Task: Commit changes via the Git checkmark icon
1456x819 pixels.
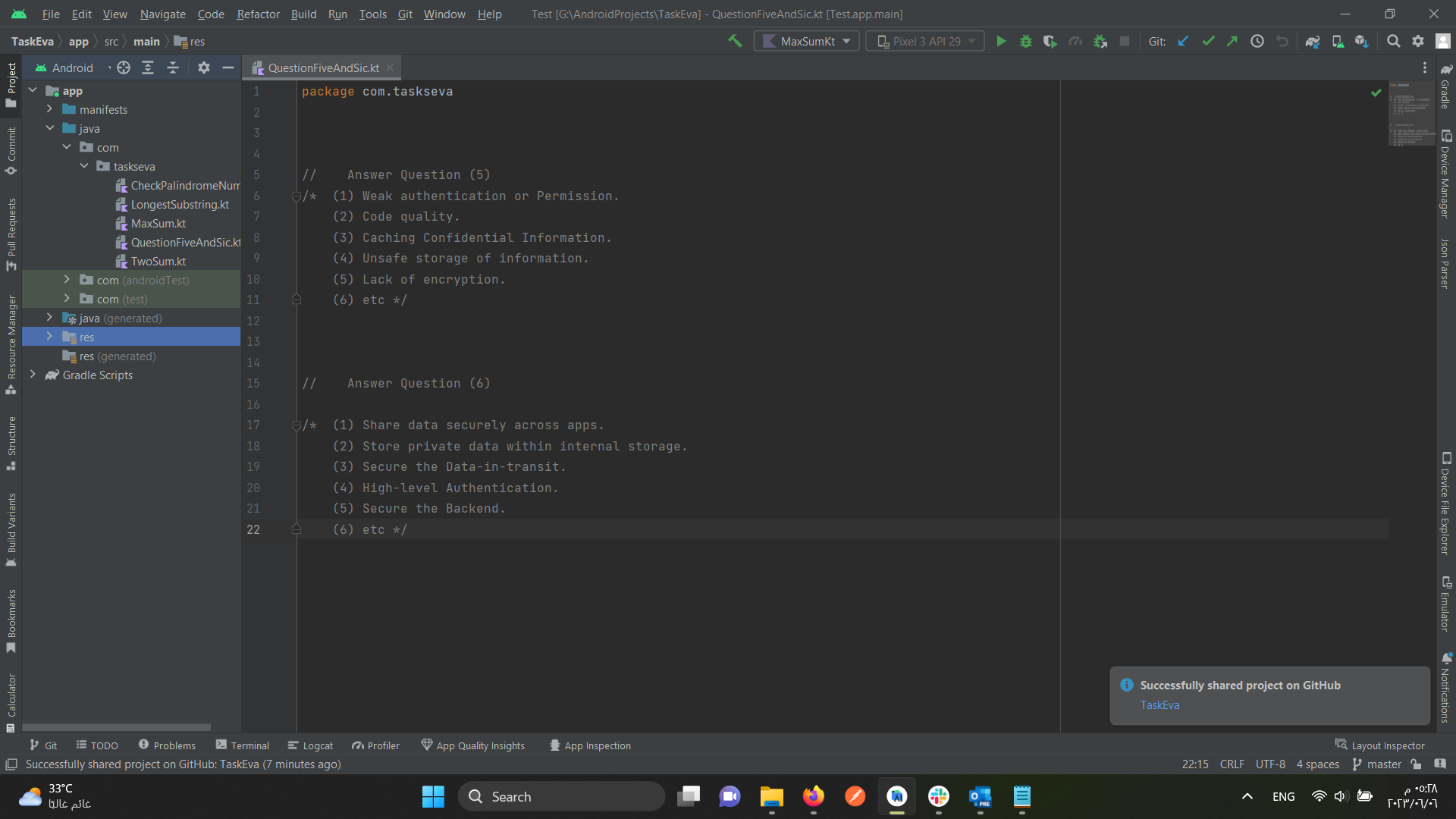Action: pyautogui.click(x=1208, y=41)
